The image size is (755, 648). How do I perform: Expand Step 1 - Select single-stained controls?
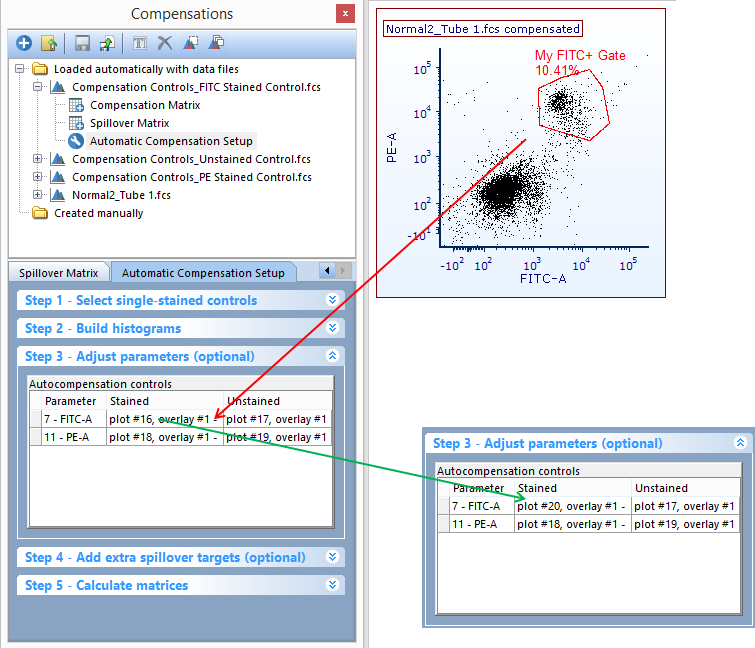332,300
